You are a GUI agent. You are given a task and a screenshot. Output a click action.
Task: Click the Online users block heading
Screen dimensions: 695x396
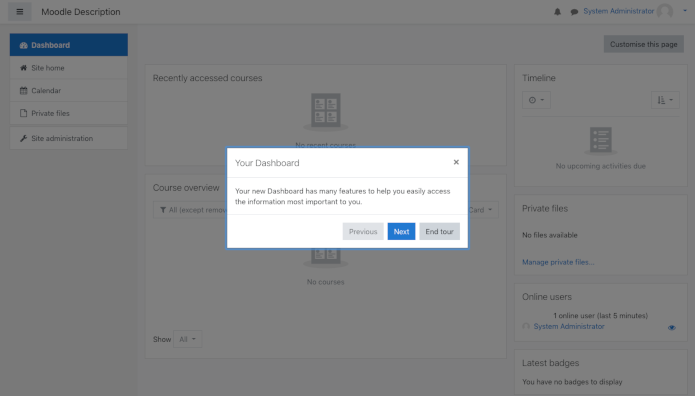547,297
